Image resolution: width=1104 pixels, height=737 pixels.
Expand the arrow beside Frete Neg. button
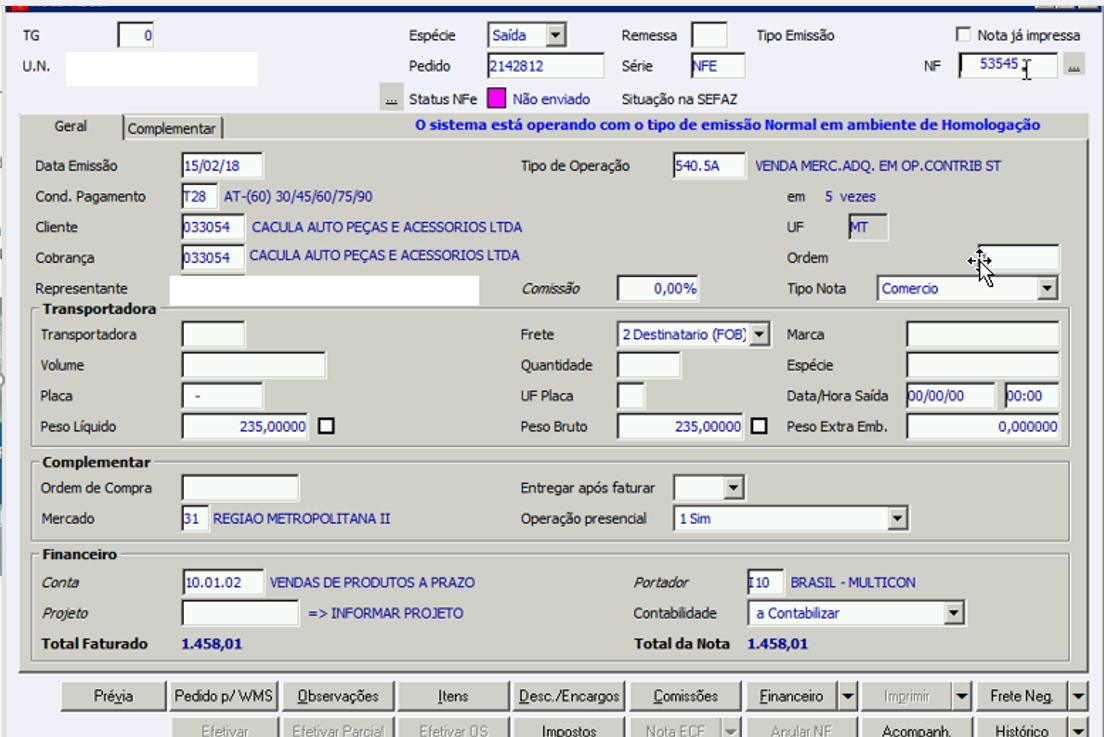pyautogui.click(x=1078, y=696)
